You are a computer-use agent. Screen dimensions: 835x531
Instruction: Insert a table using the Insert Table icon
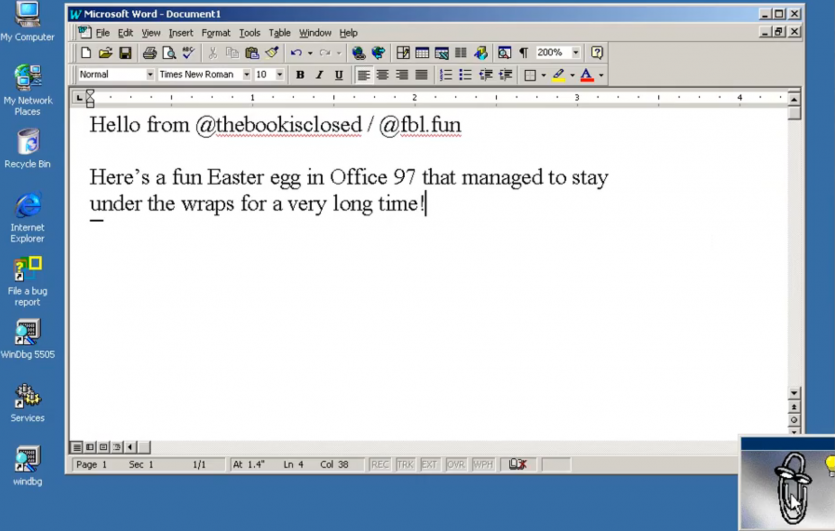click(422, 53)
